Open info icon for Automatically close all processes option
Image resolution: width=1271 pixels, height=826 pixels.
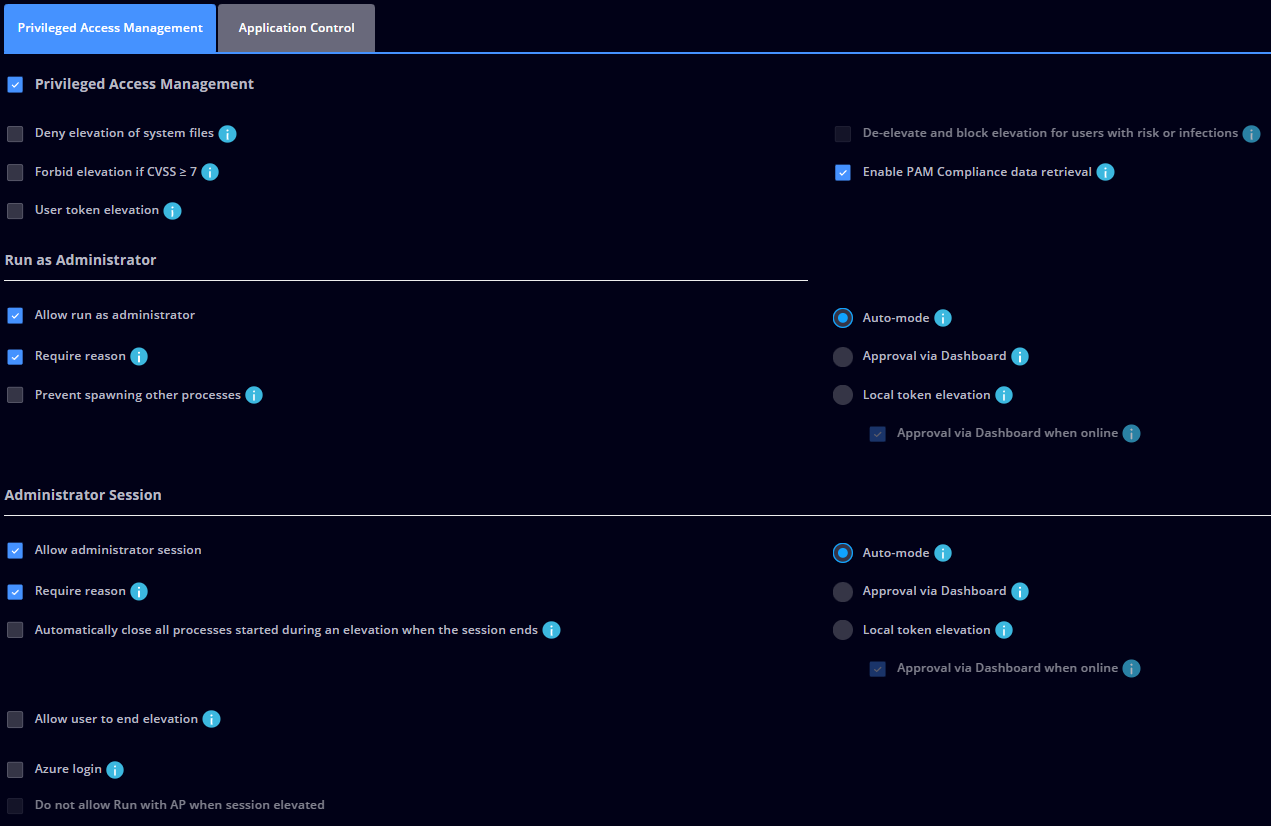pos(551,630)
